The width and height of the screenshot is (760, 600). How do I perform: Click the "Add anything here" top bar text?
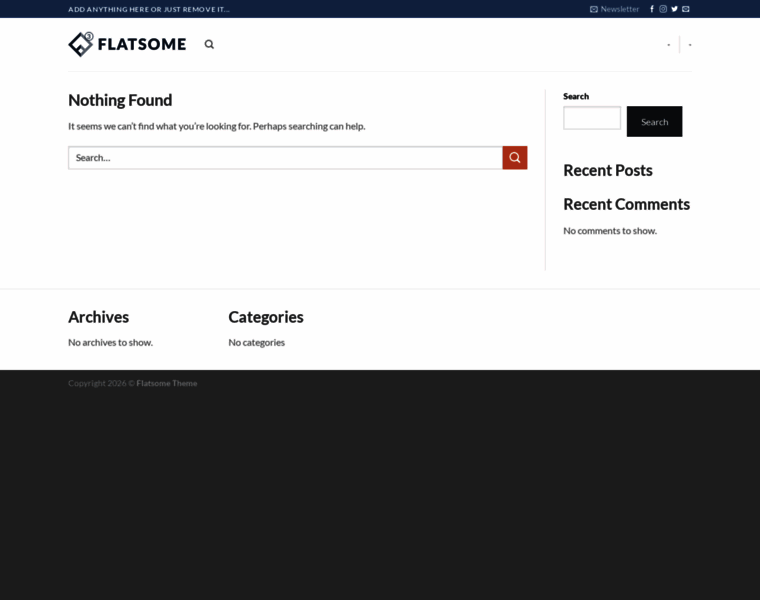(148, 9)
